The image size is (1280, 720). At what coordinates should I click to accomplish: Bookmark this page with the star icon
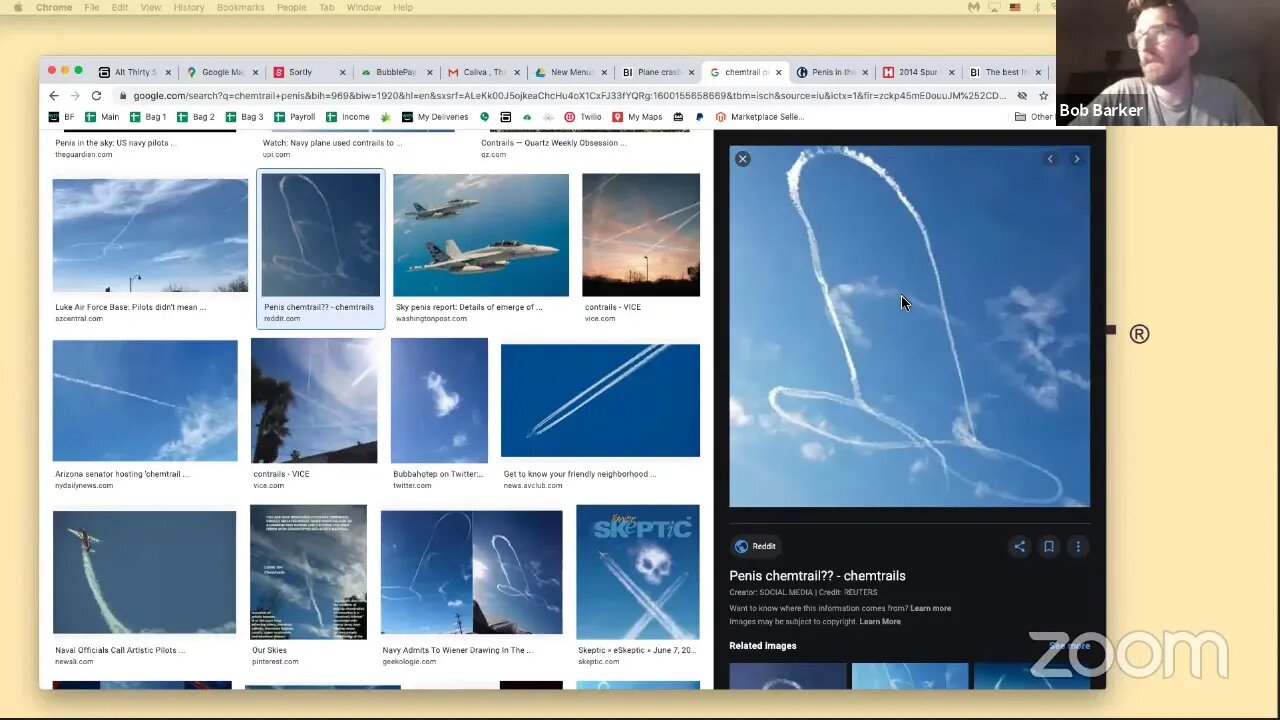pyautogui.click(x=1043, y=96)
